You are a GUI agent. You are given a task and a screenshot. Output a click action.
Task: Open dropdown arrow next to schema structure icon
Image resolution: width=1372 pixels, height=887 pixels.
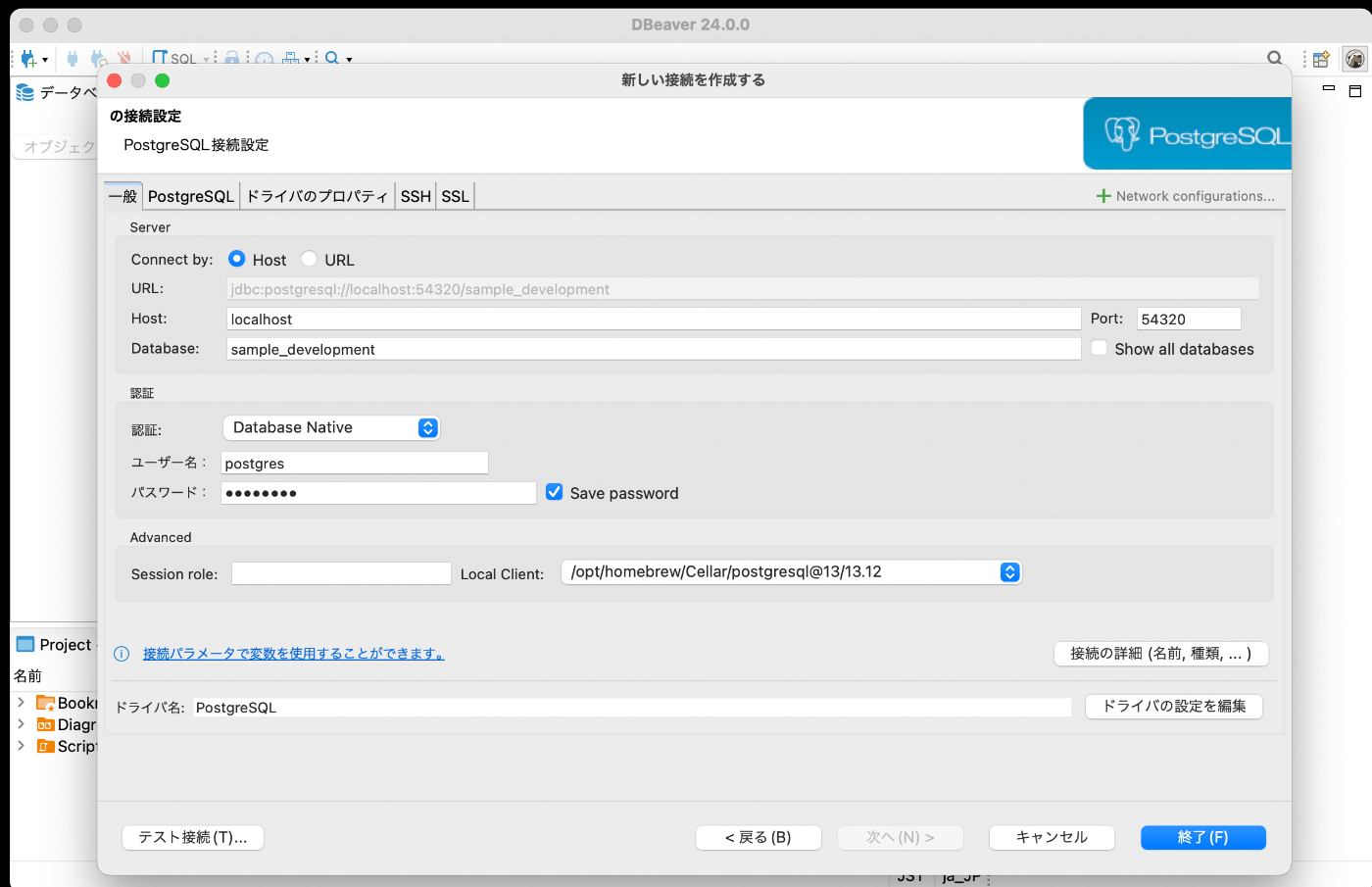(307, 60)
